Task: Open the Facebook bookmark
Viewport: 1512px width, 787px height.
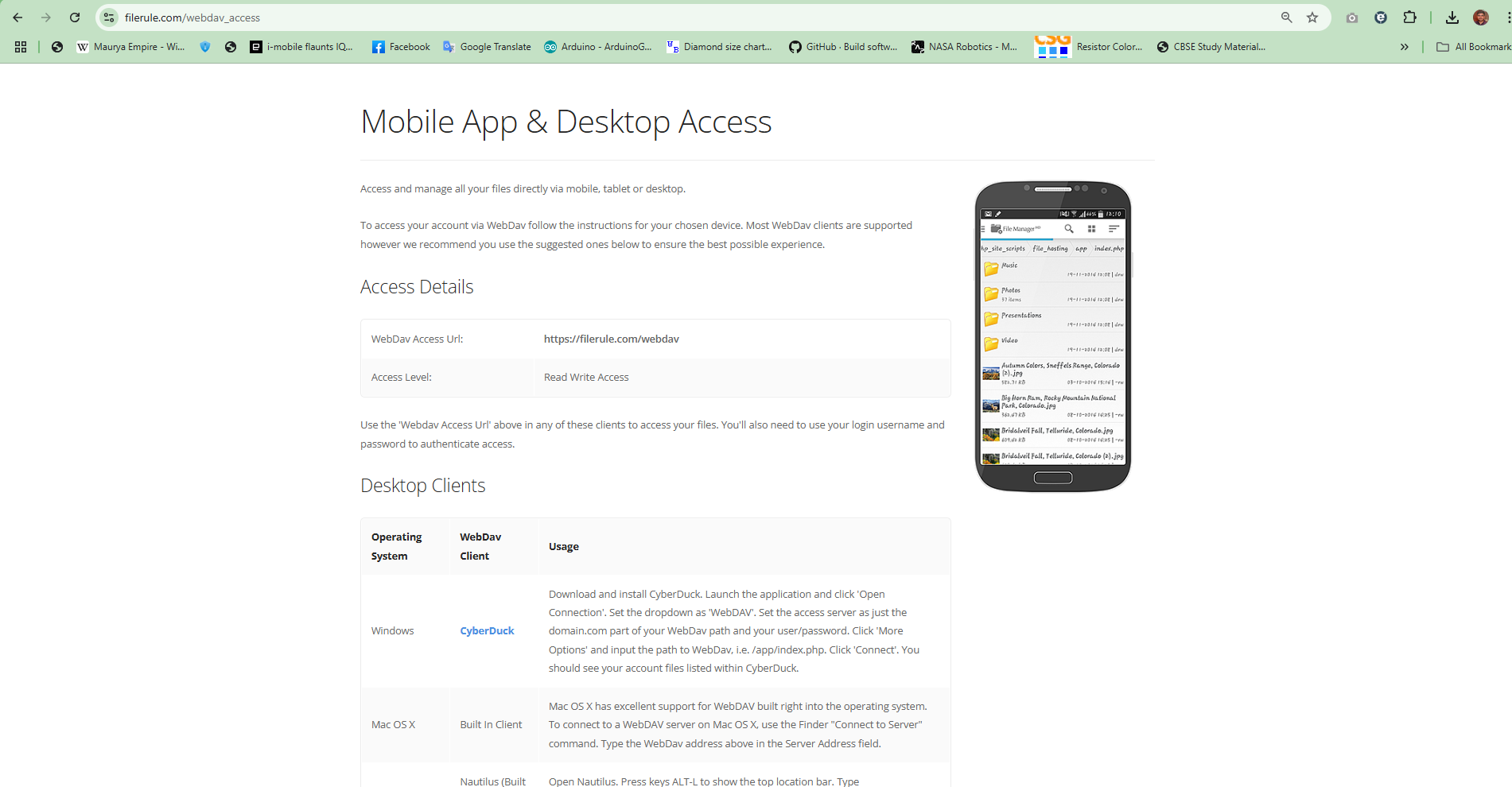Action: click(402, 47)
